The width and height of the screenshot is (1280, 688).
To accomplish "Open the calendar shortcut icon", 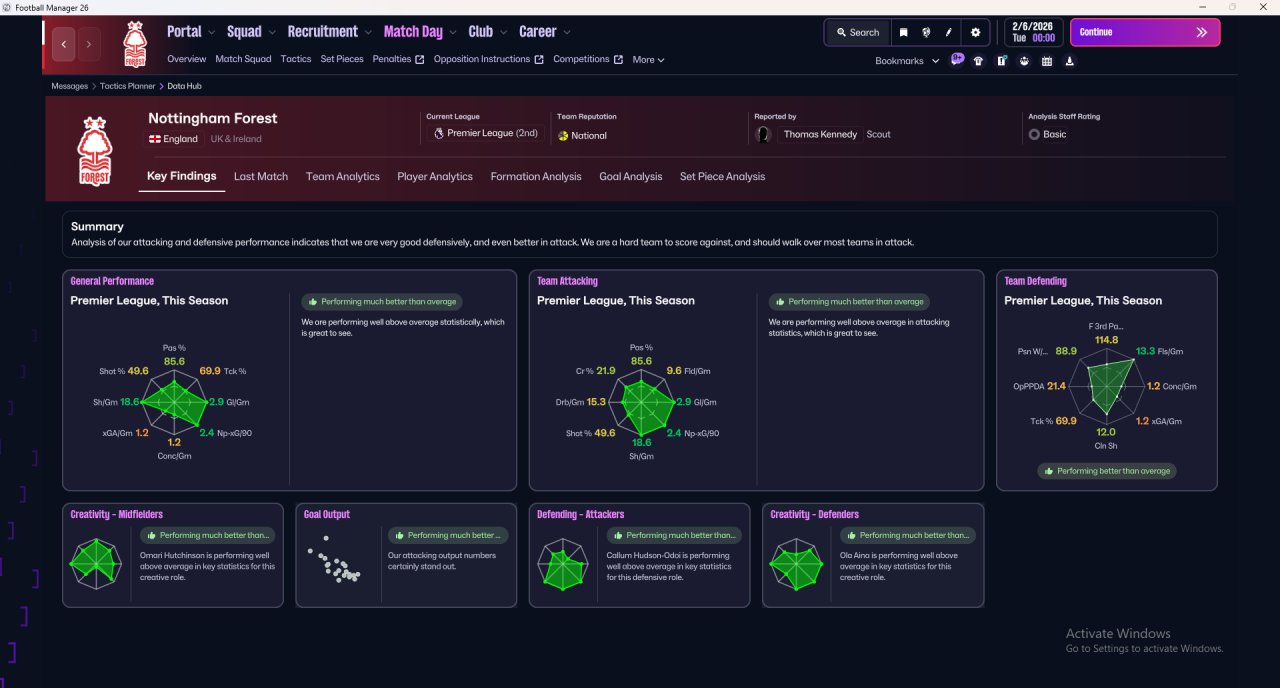I will [x=1047, y=61].
